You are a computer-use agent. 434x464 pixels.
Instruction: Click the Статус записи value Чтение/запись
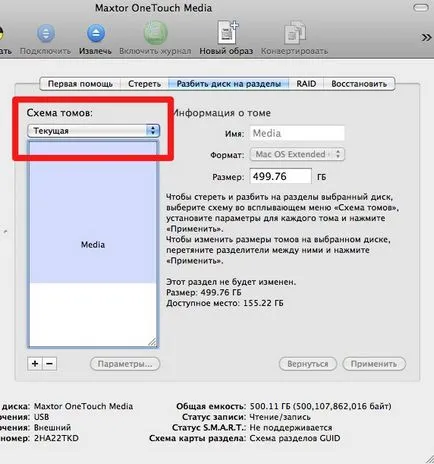280,417
